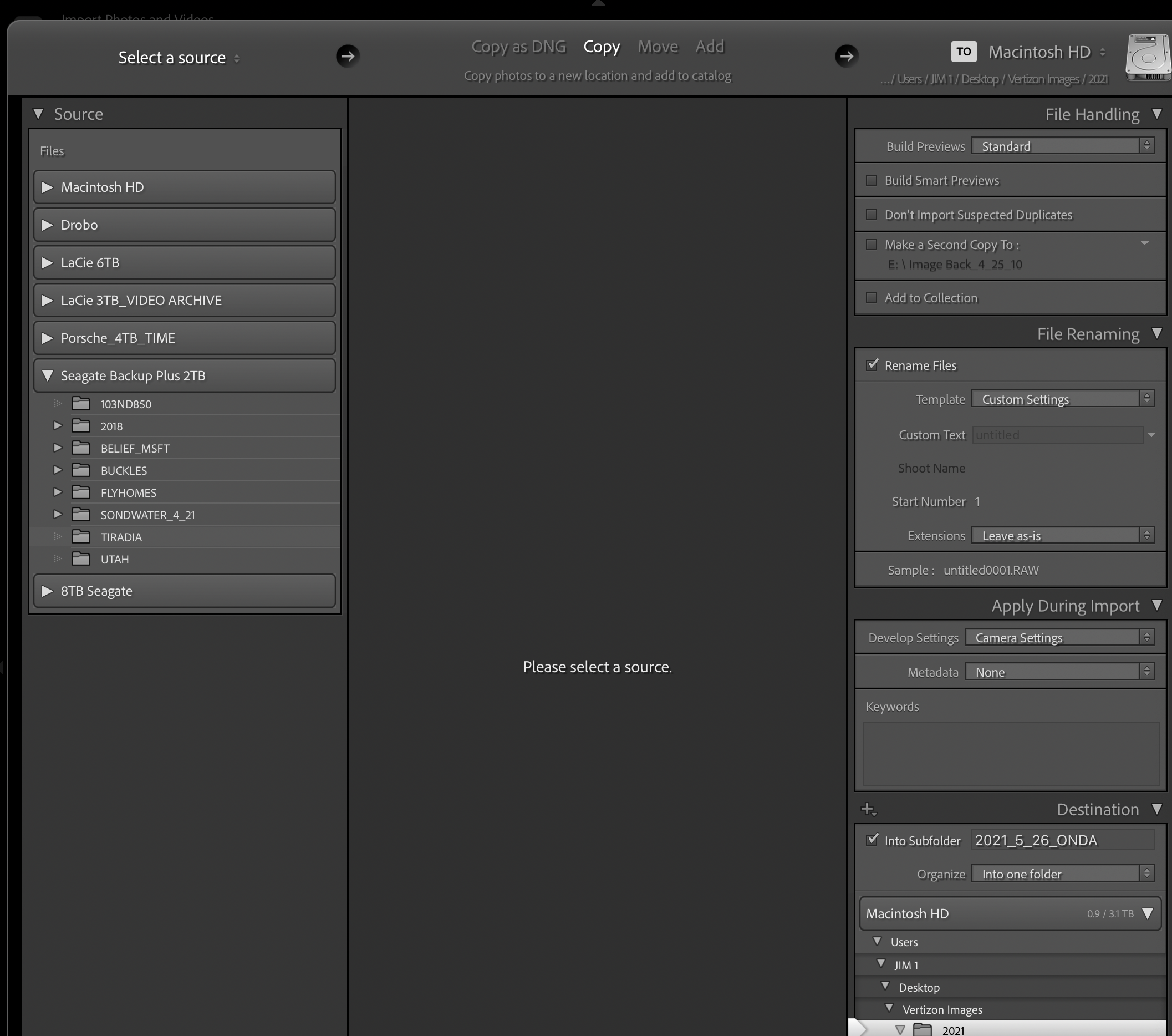Enable Build Smart Previews checkbox
The width and height of the screenshot is (1172, 1036).
872,180
